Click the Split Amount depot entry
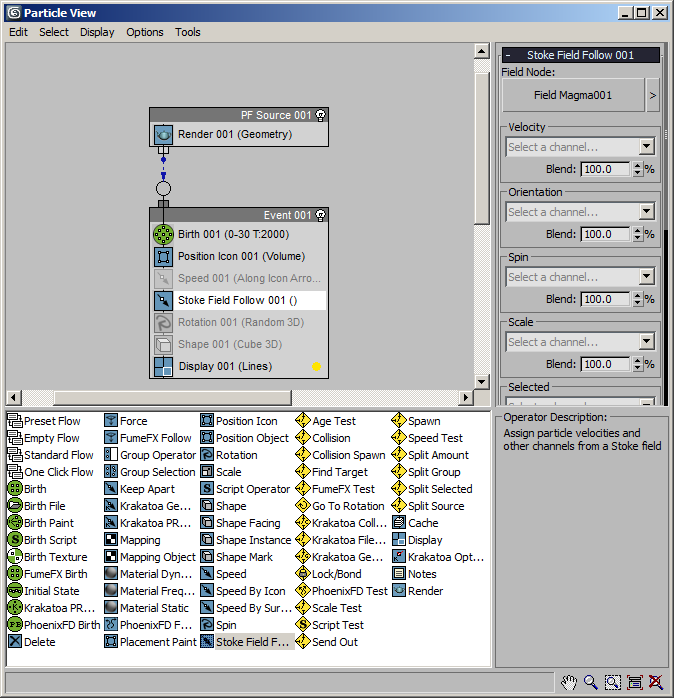 click(430, 455)
